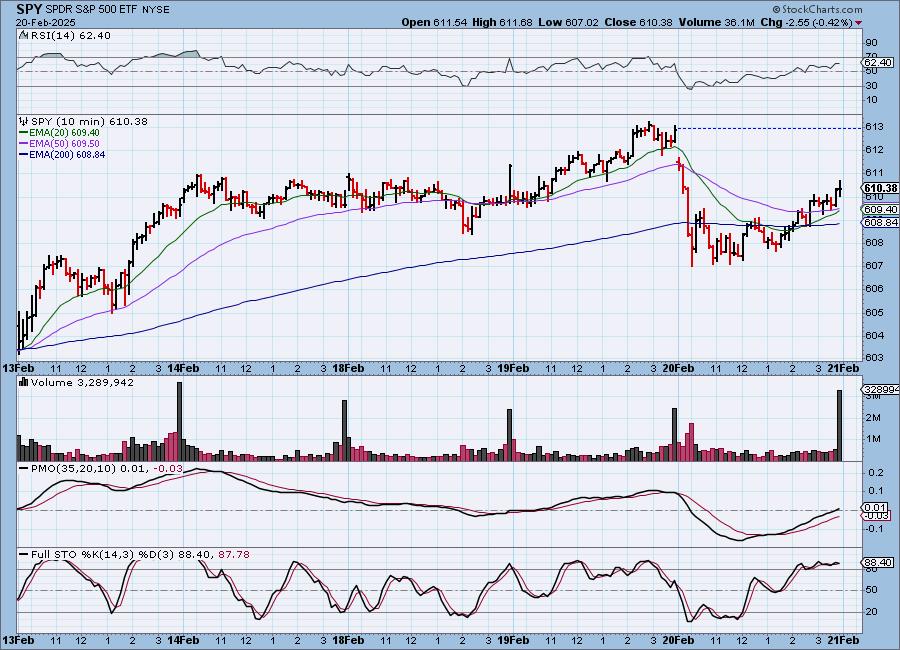Click the SPY (10 min) 610.38 legend text
900x650 pixels.
pos(89,121)
